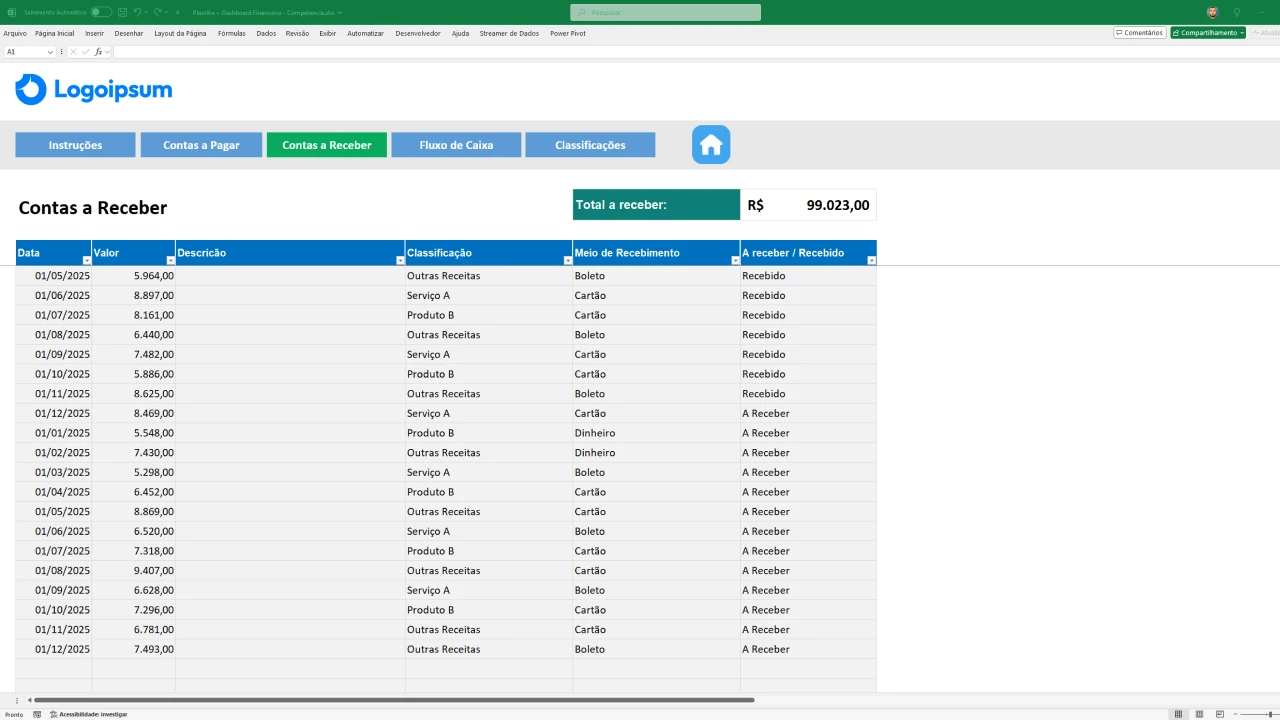The image size is (1280, 720).
Task: Open the user profile avatar
Action: click(x=1212, y=12)
